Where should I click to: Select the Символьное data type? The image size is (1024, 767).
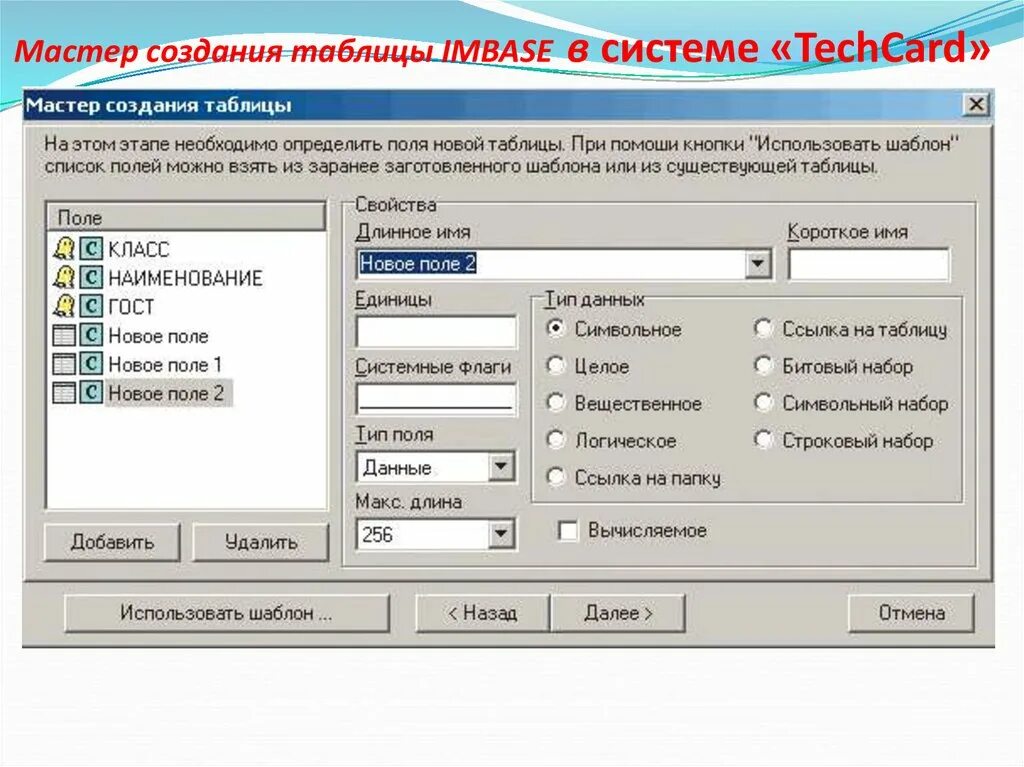[555, 329]
